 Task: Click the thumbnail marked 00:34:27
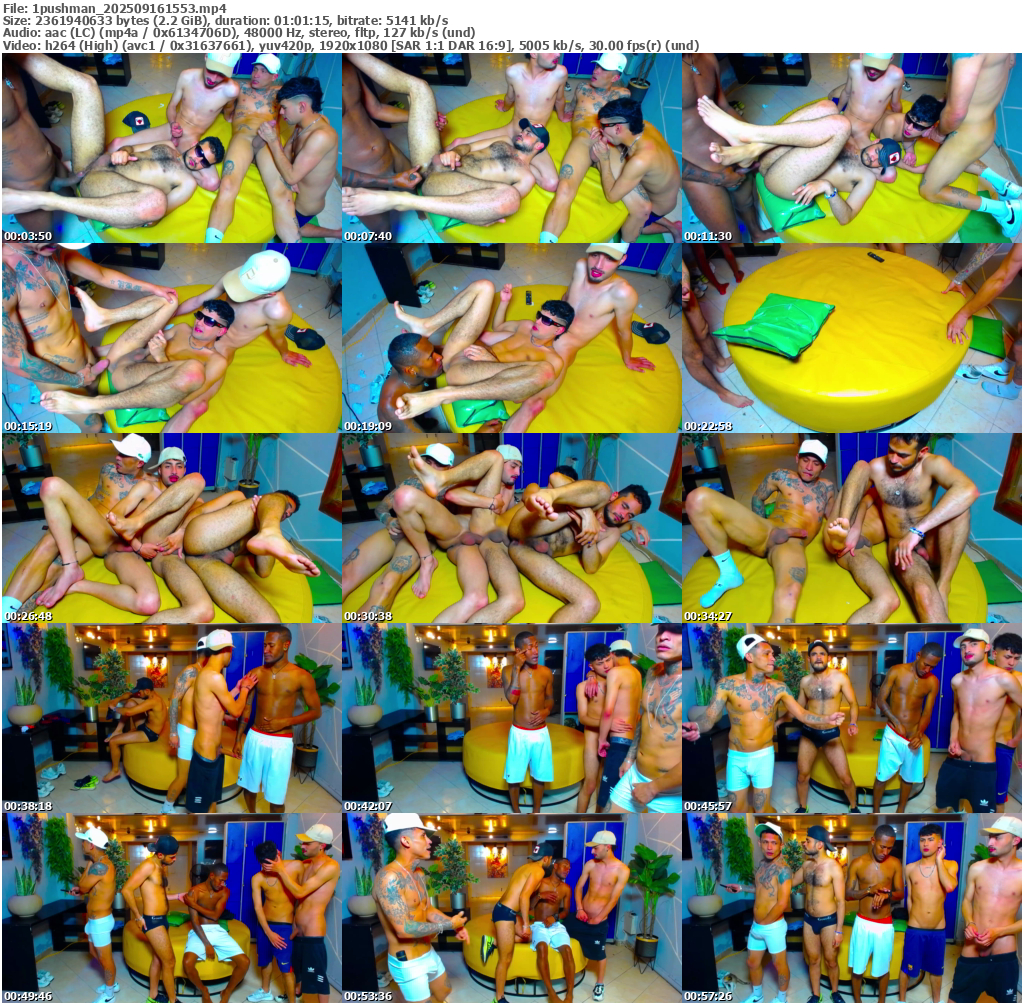(x=852, y=528)
